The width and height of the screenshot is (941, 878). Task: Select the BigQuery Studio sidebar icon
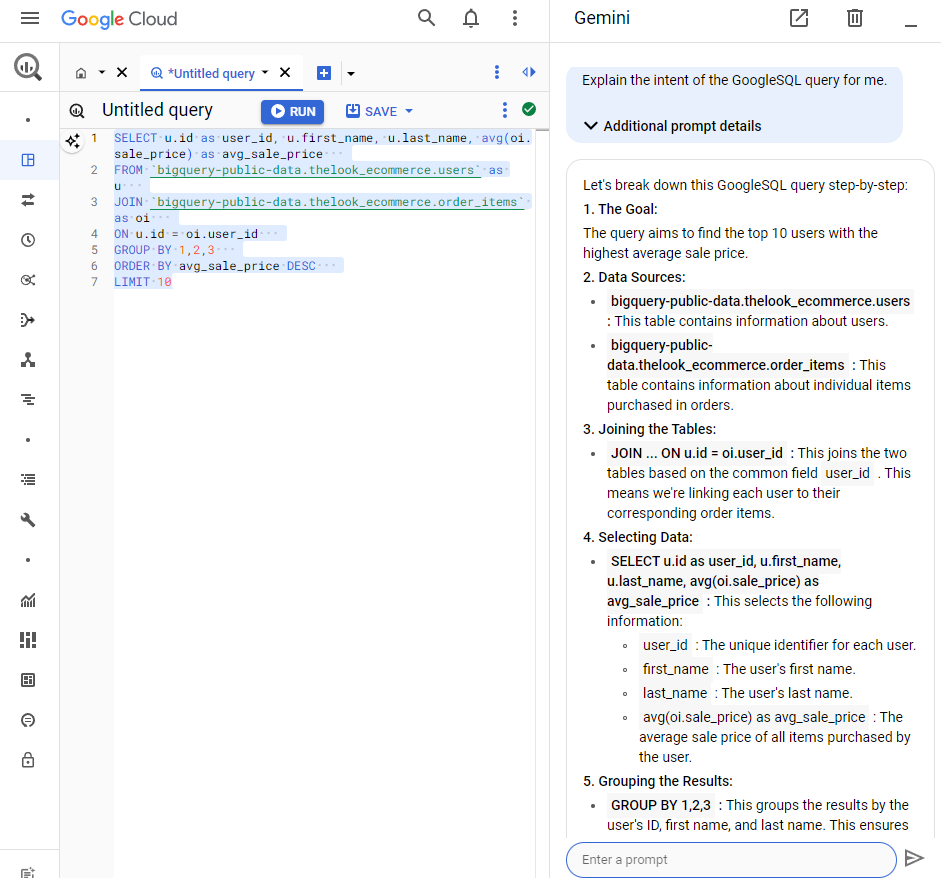pos(28,160)
